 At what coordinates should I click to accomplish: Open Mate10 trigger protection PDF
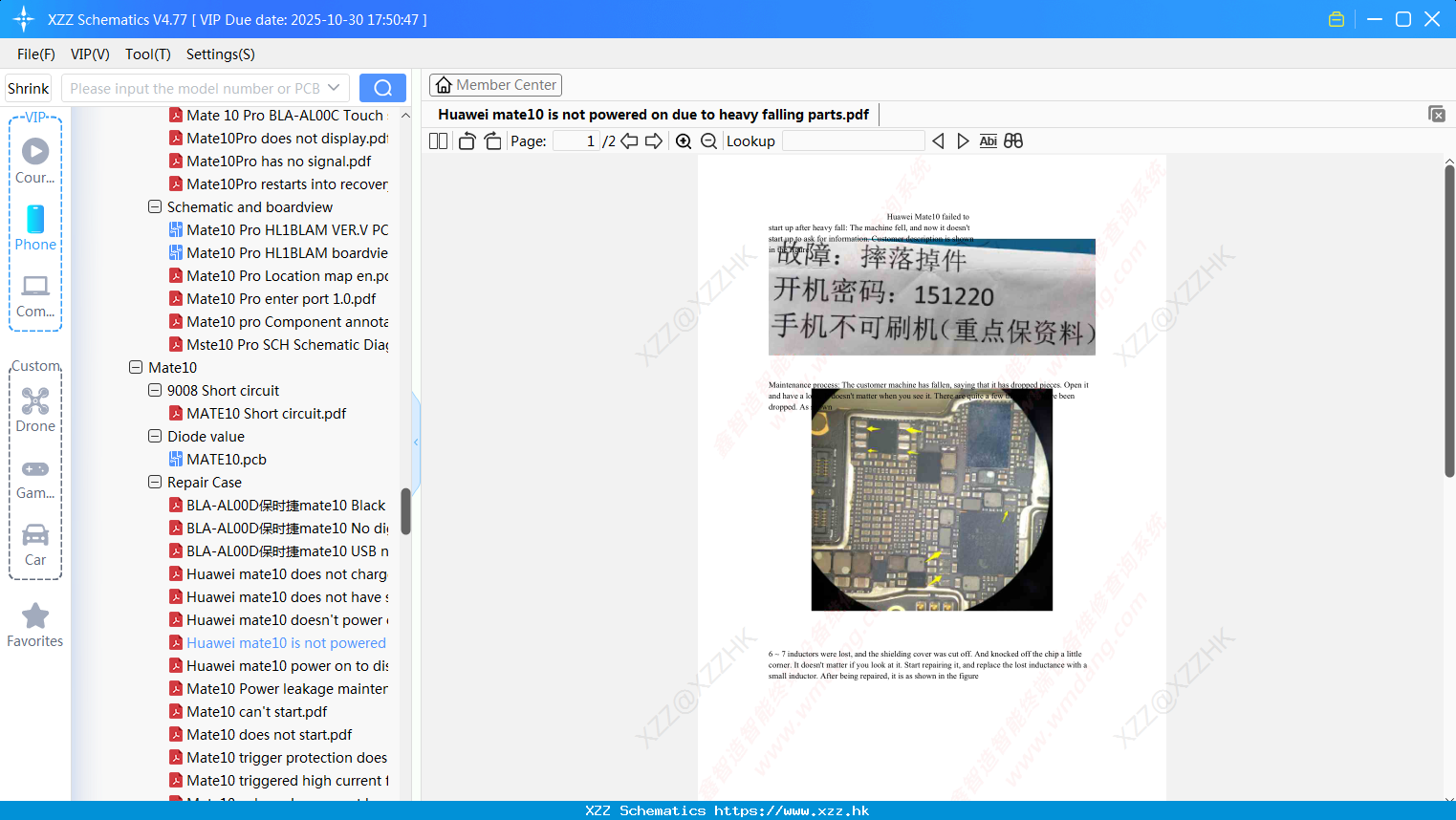279,757
